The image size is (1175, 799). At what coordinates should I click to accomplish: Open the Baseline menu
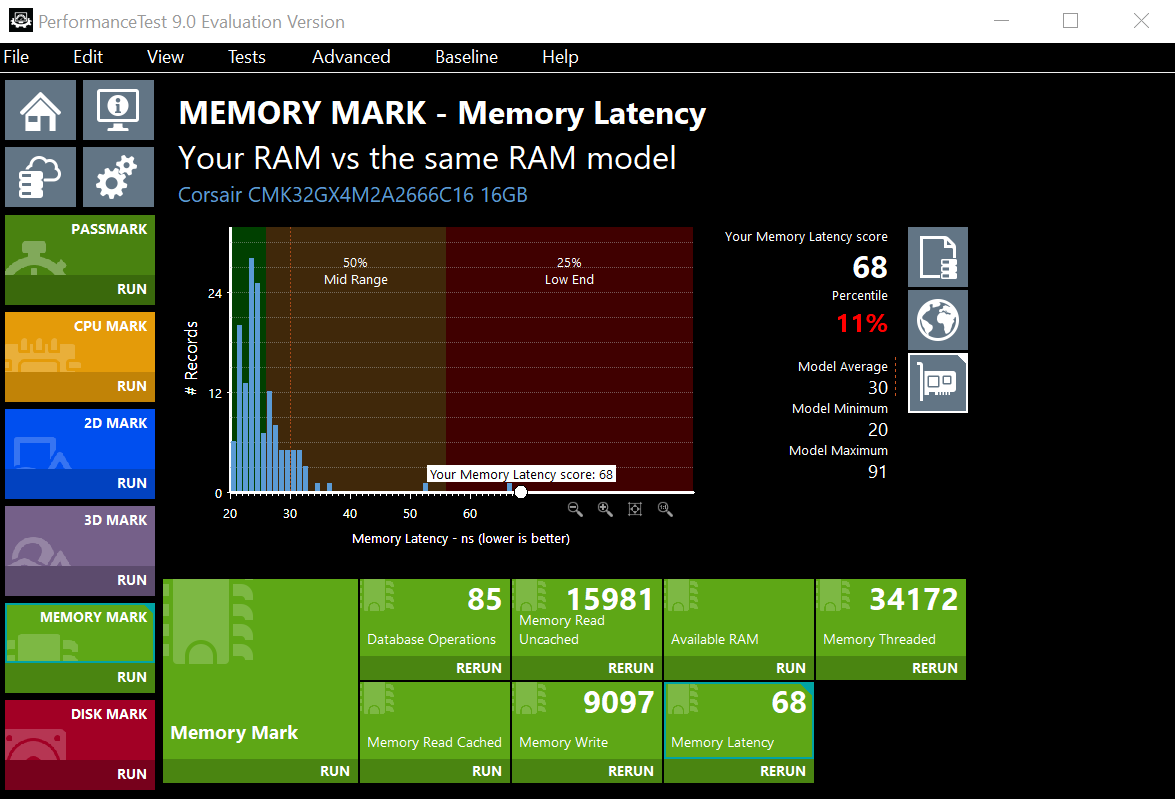click(466, 57)
